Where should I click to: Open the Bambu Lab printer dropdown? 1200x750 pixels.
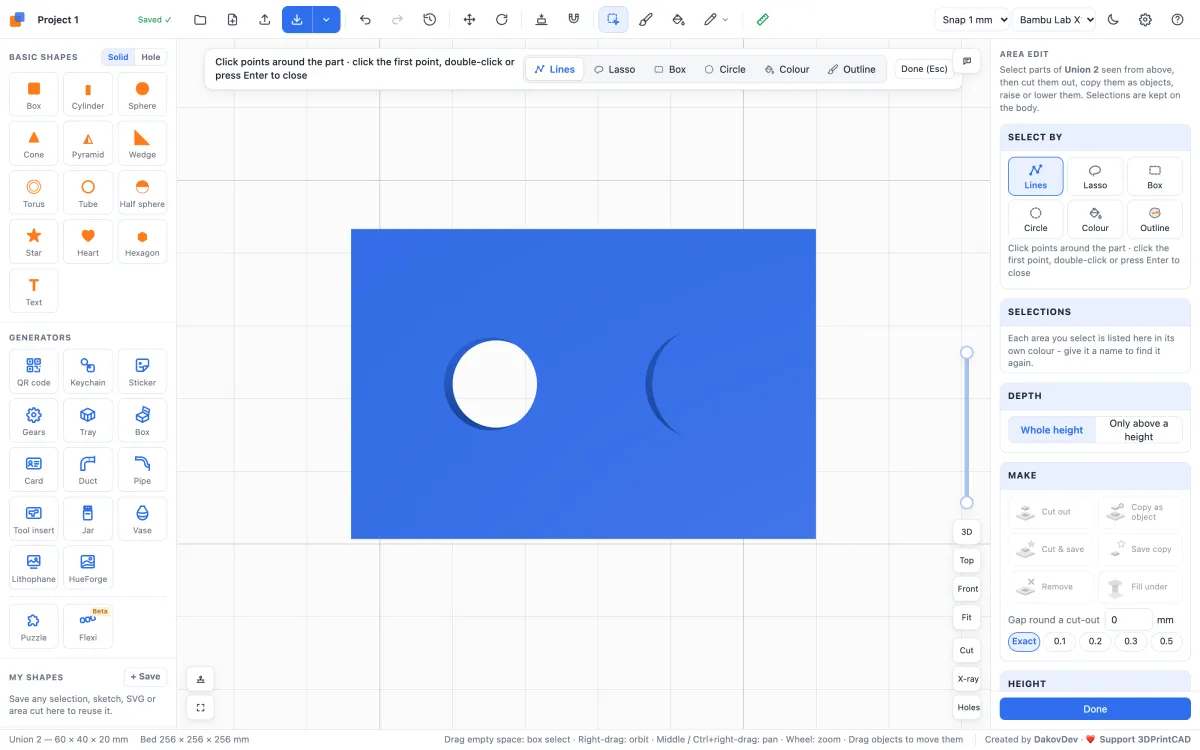[x=1054, y=20]
